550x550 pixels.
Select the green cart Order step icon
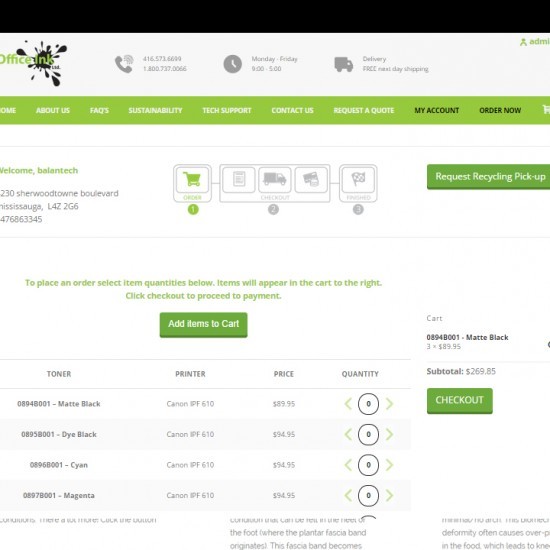click(192, 180)
